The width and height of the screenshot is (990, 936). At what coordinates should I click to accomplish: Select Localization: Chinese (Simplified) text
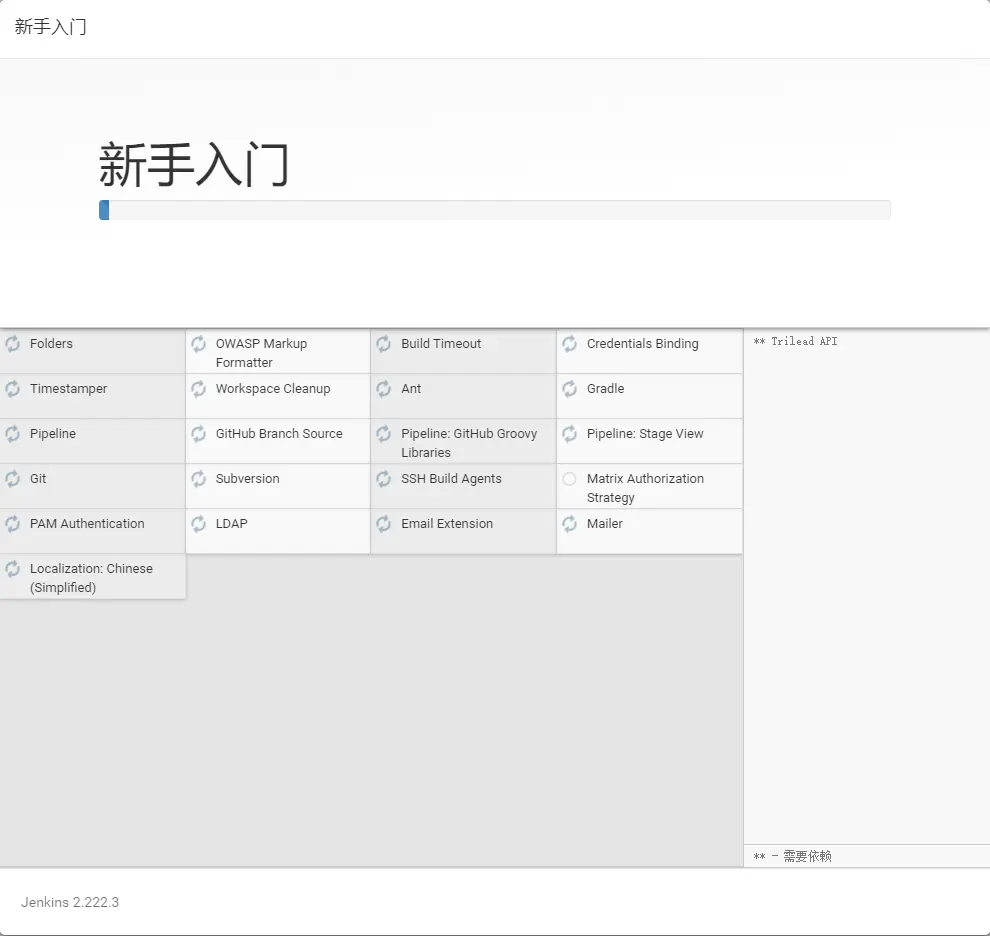pyautogui.click(x=91, y=578)
